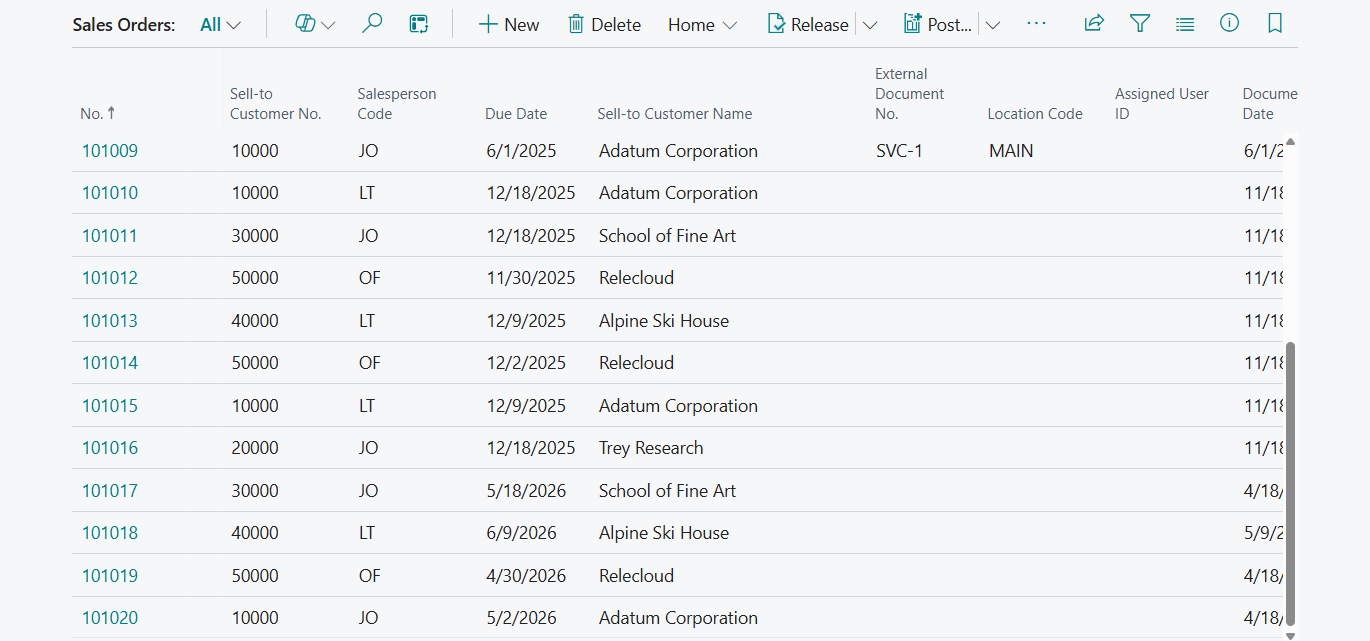Open the details information icon
The width and height of the screenshot is (1370, 641).
(1229, 23)
